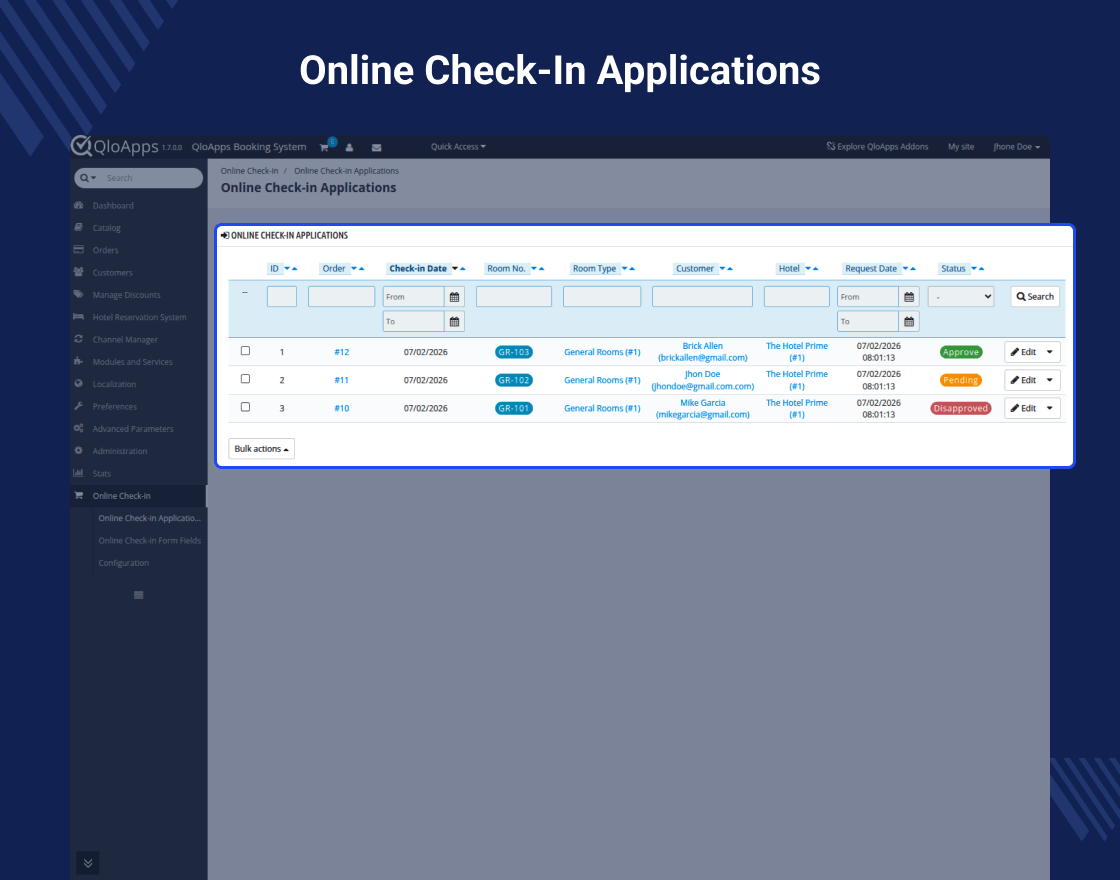Open Hotel Reservation System menu

[x=139, y=317]
